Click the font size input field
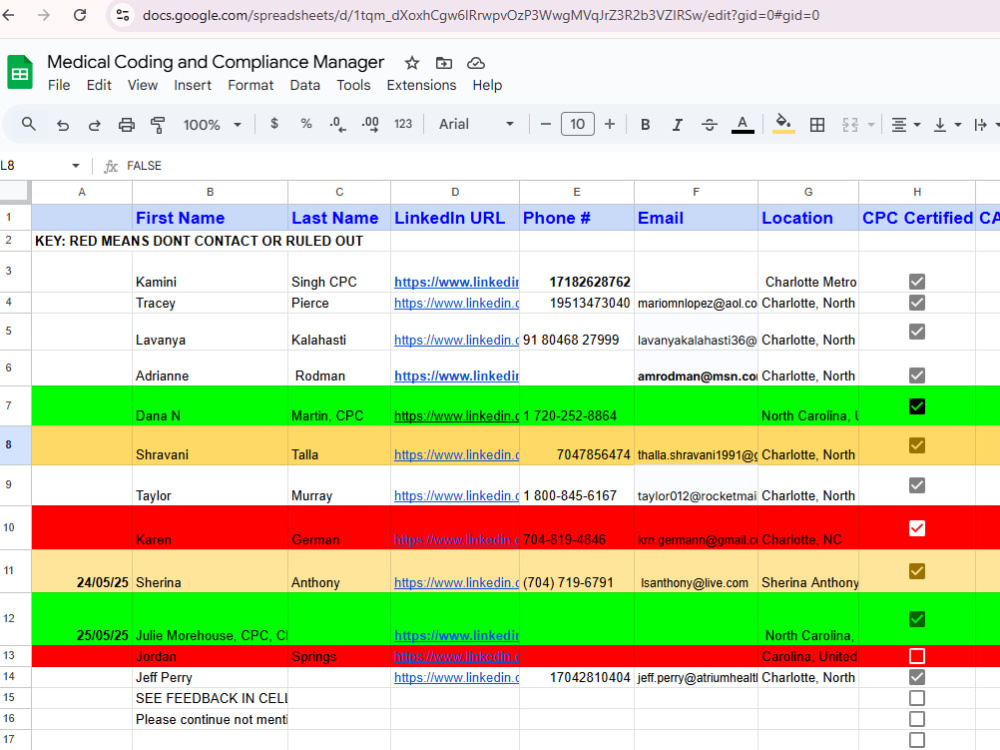The width and height of the screenshot is (1000, 750). pyautogui.click(x=577, y=124)
